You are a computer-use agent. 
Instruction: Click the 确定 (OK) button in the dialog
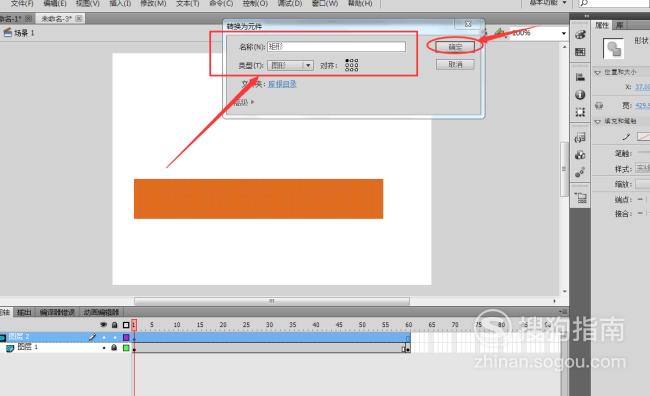point(455,47)
